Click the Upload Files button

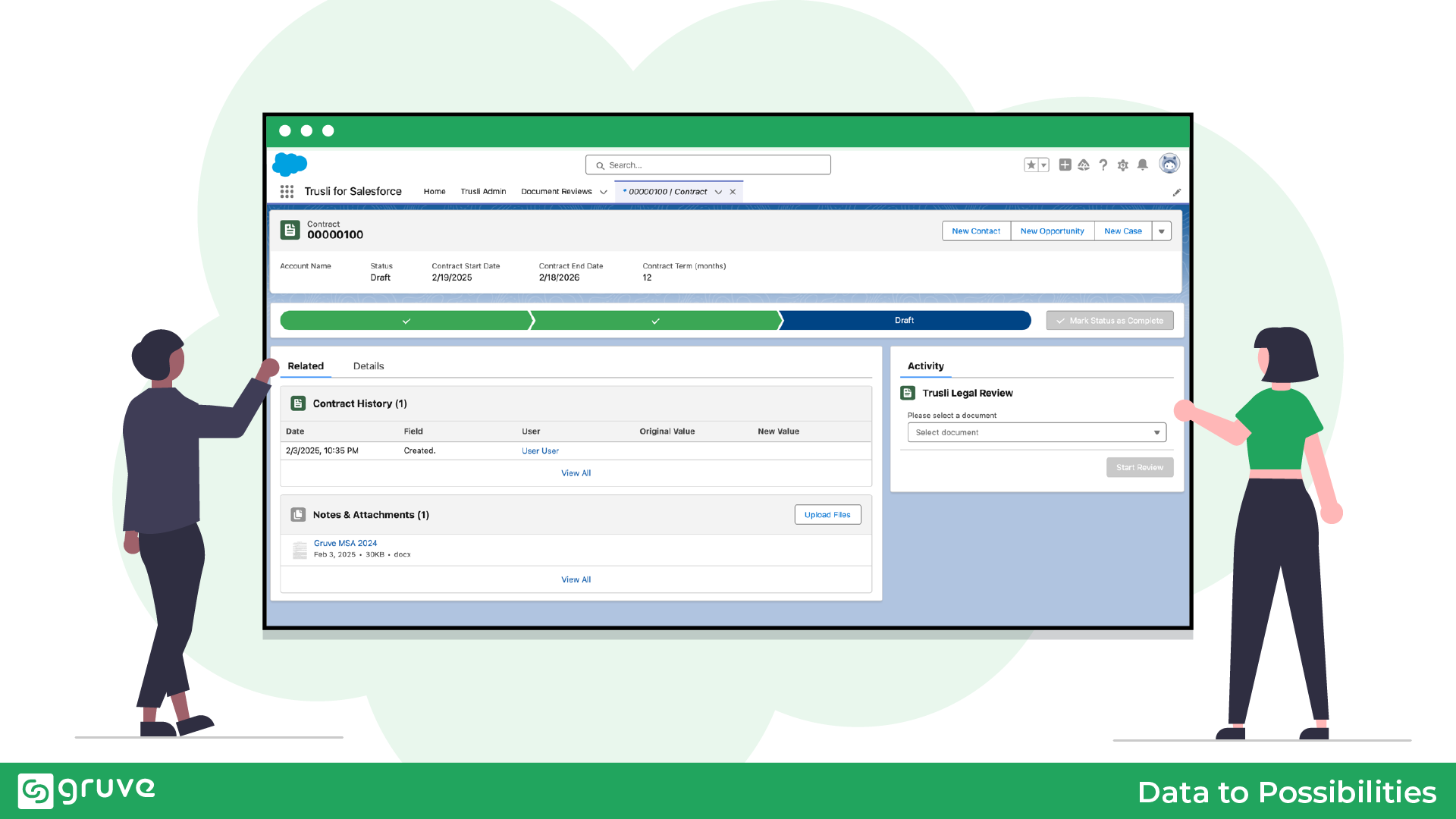click(x=827, y=515)
